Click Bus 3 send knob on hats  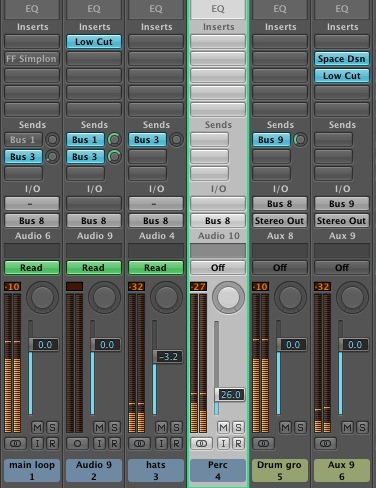[x=176, y=140]
